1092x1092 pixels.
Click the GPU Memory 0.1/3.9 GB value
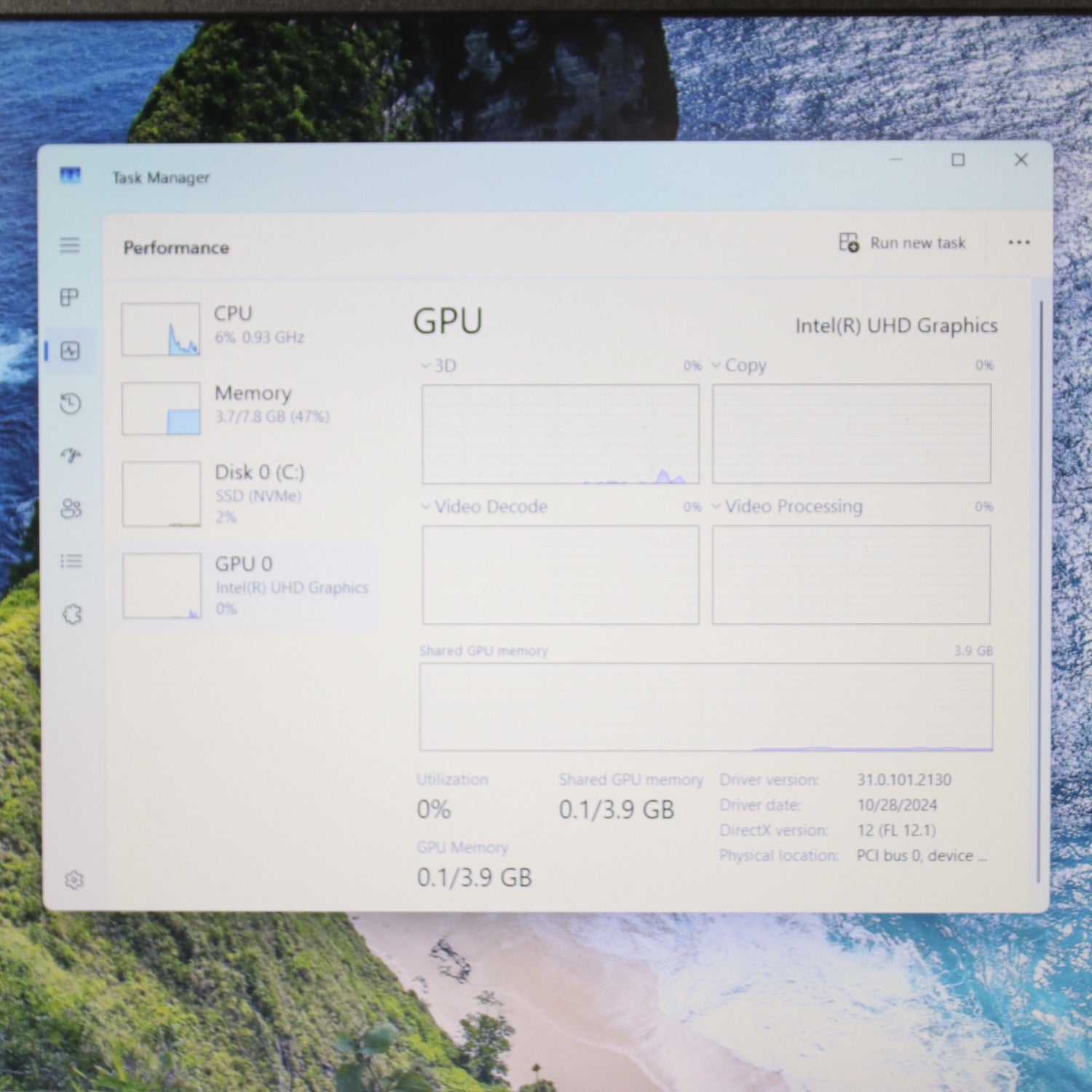(475, 877)
